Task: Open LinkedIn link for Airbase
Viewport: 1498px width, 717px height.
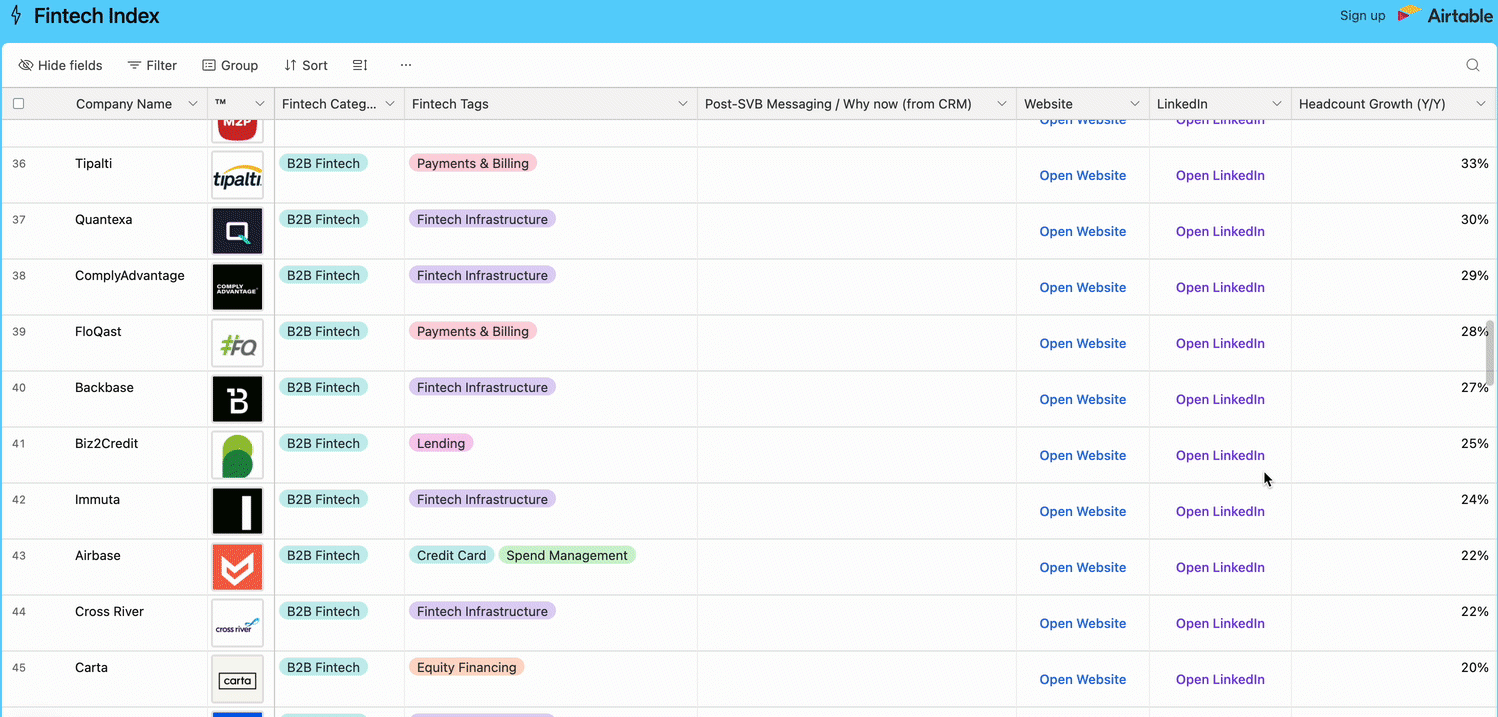Action: coord(1220,568)
